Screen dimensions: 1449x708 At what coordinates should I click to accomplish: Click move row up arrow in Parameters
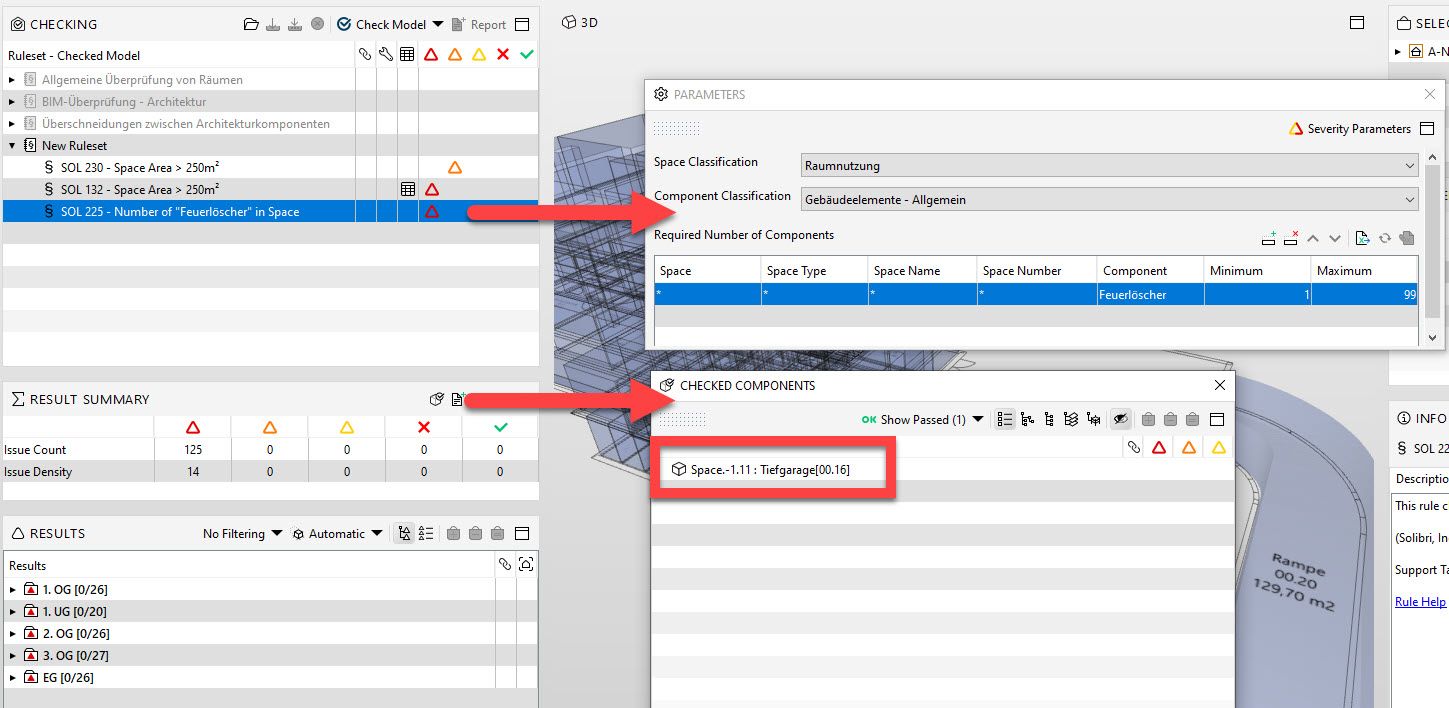point(1313,238)
